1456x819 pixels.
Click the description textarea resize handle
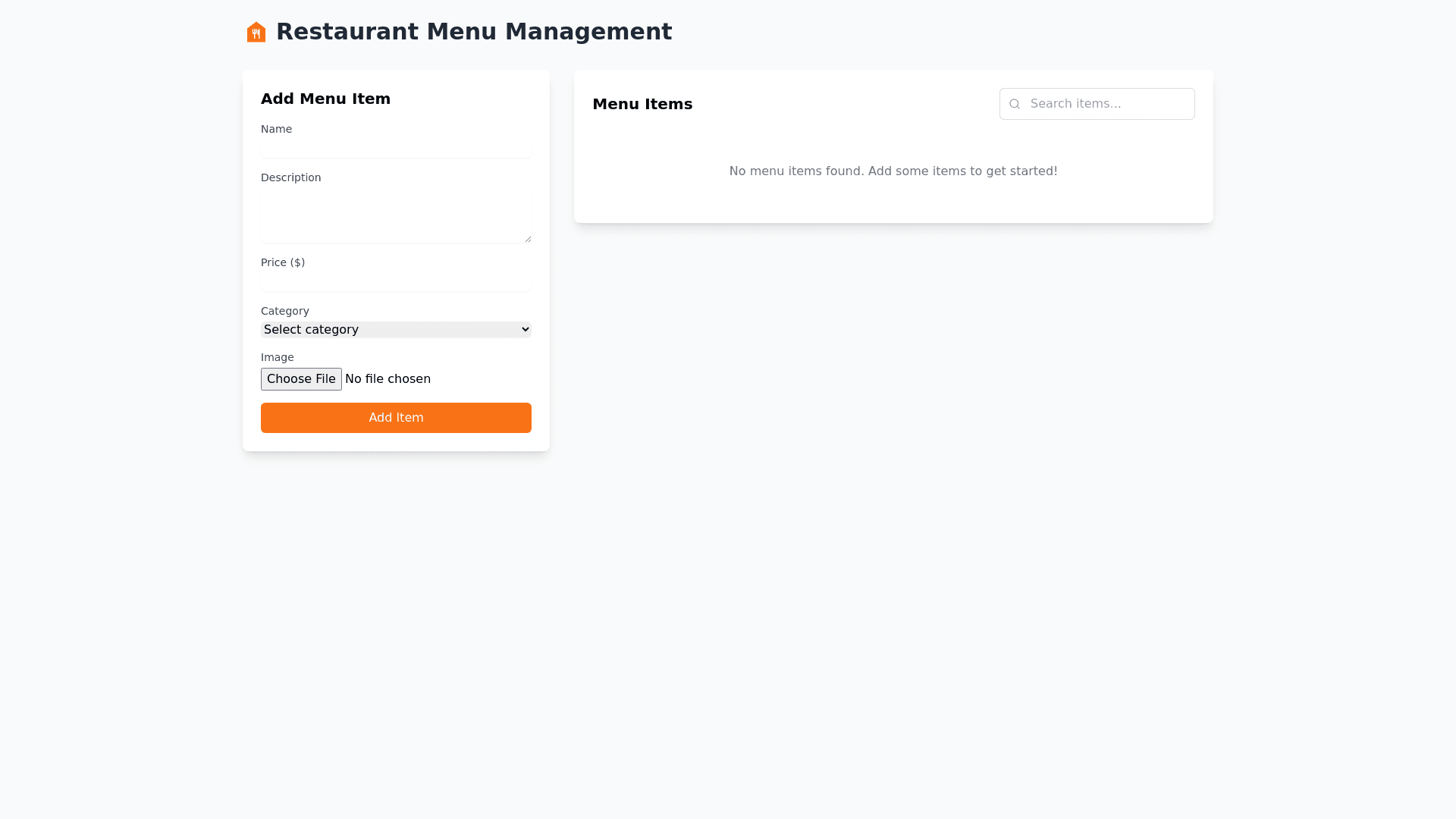point(528,239)
